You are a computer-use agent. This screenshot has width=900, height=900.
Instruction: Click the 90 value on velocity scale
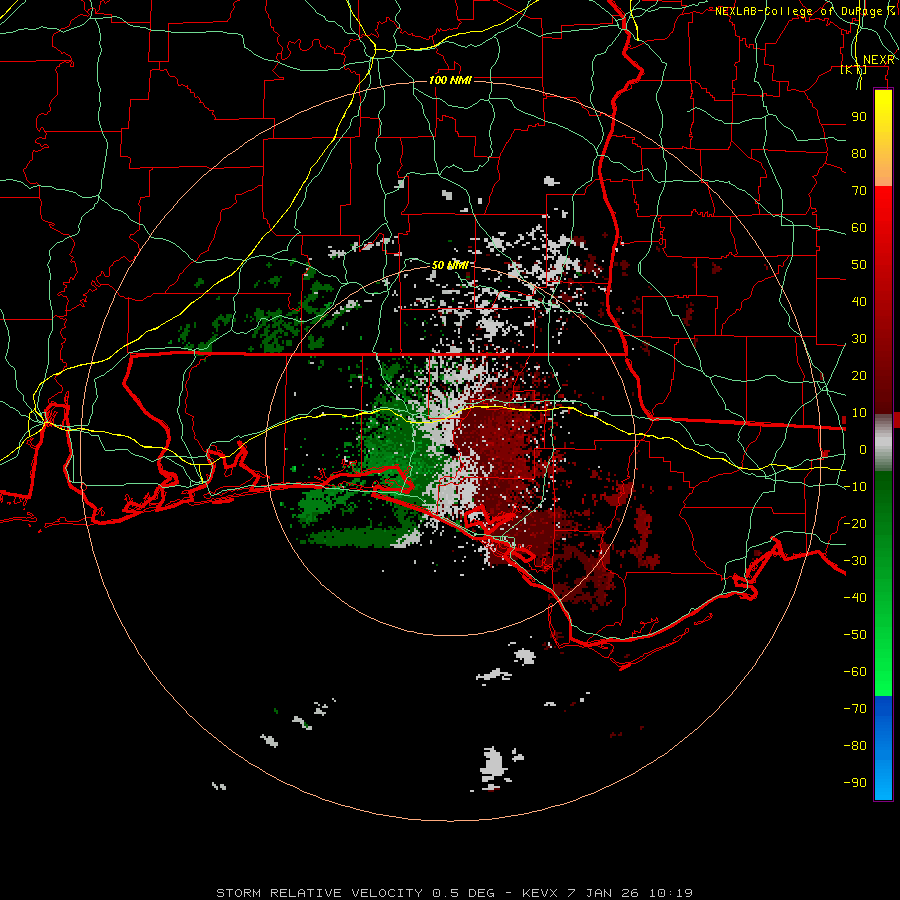[x=859, y=117]
